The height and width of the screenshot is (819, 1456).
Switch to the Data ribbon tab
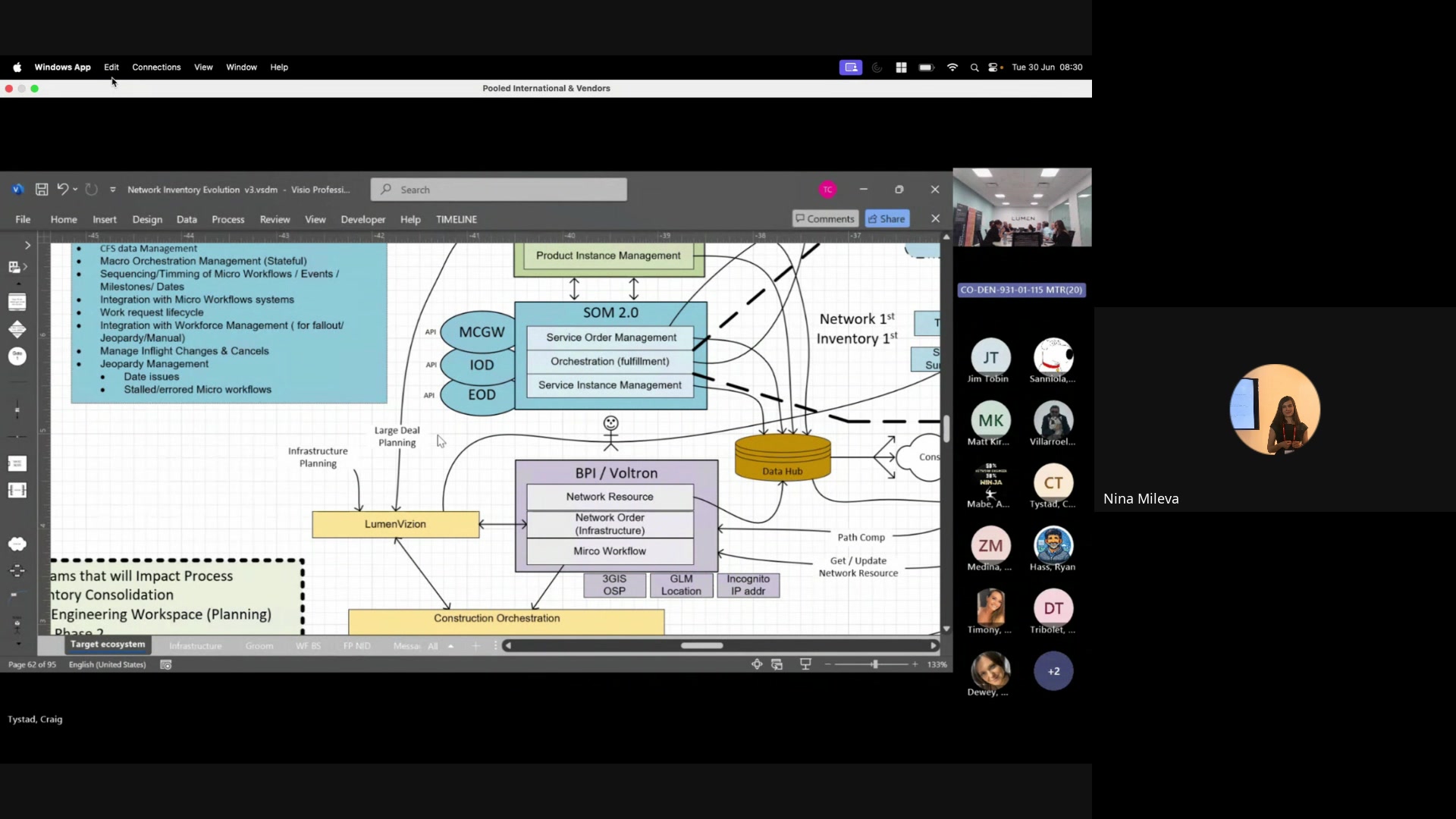click(x=187, y=219)
